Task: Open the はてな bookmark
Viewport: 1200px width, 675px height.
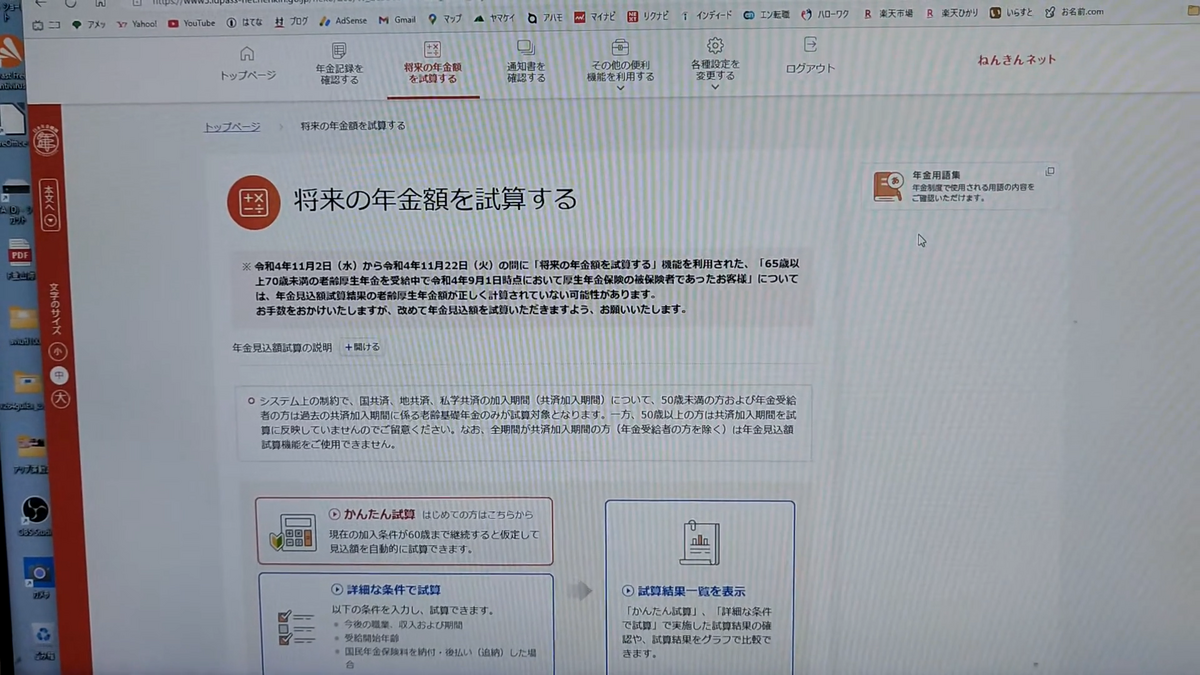Action: 245,22
